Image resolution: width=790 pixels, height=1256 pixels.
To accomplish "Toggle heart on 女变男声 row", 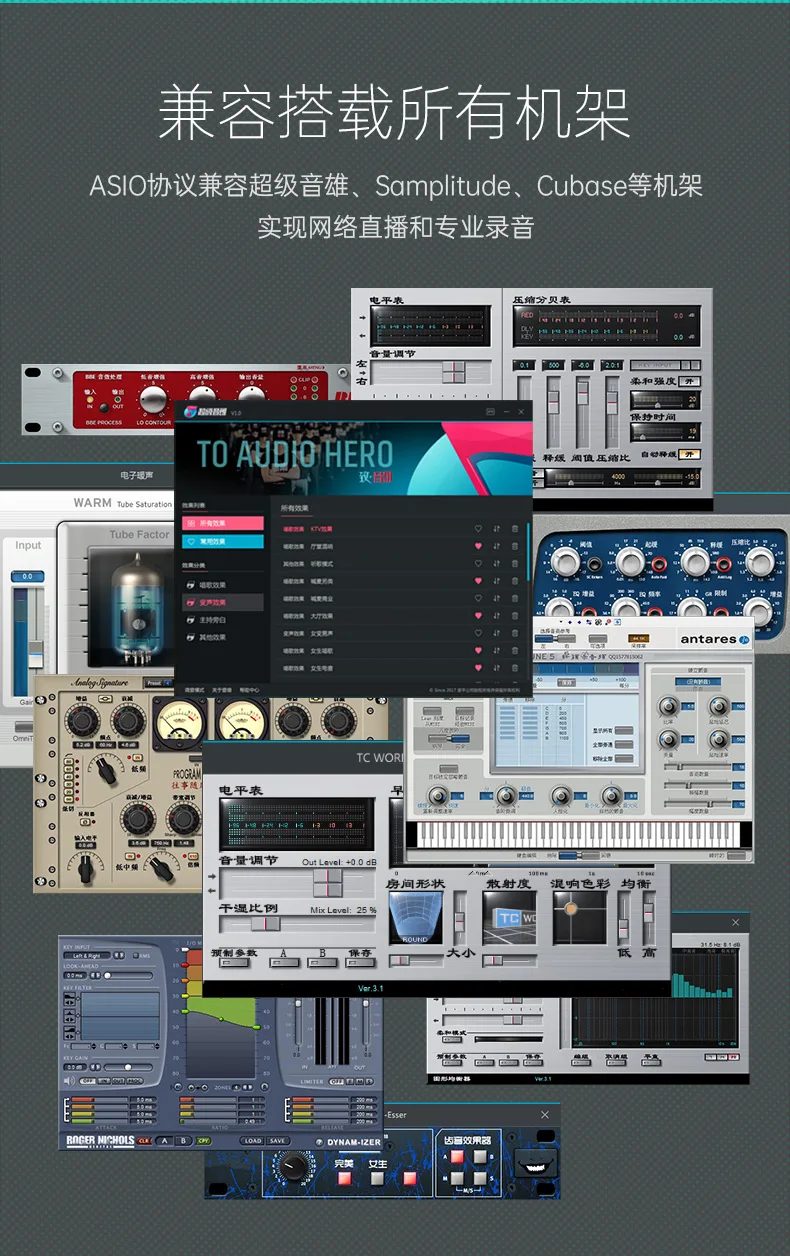I will pos(478,633).
